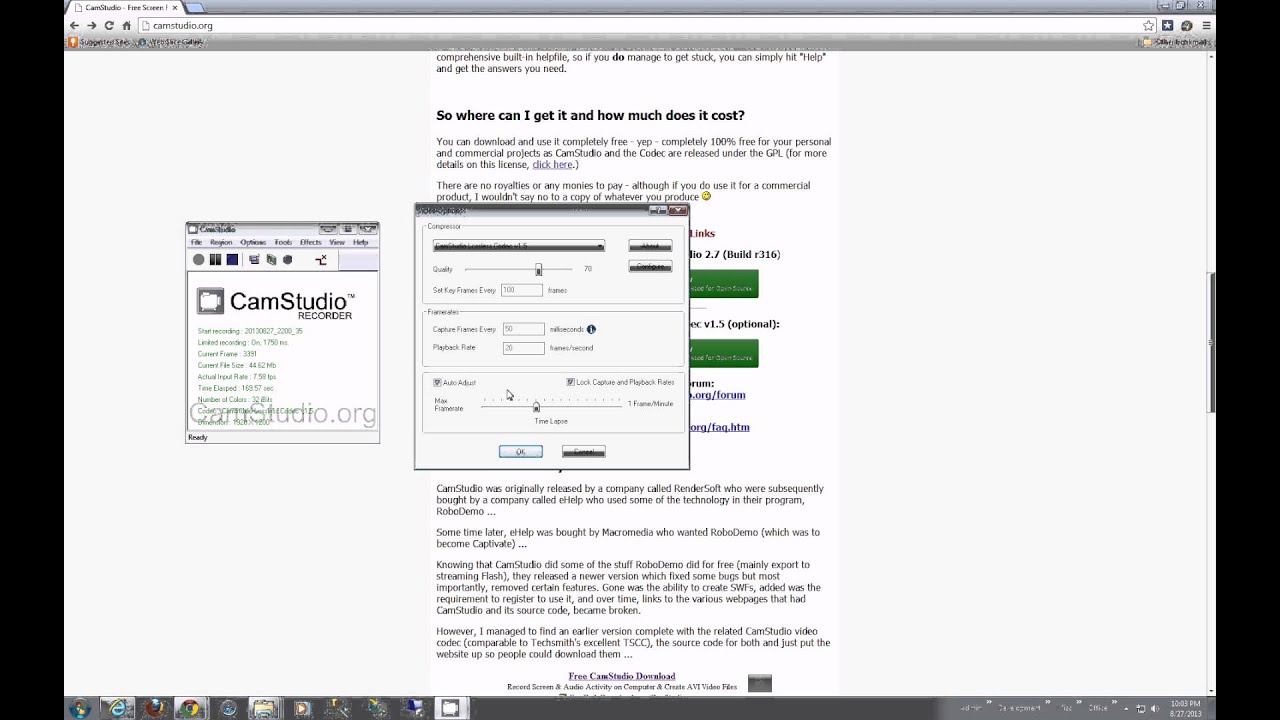The height and width of the screenshot is (720, 1280).
Task: Open the Free CamStudio Download link
Action: 622,676
